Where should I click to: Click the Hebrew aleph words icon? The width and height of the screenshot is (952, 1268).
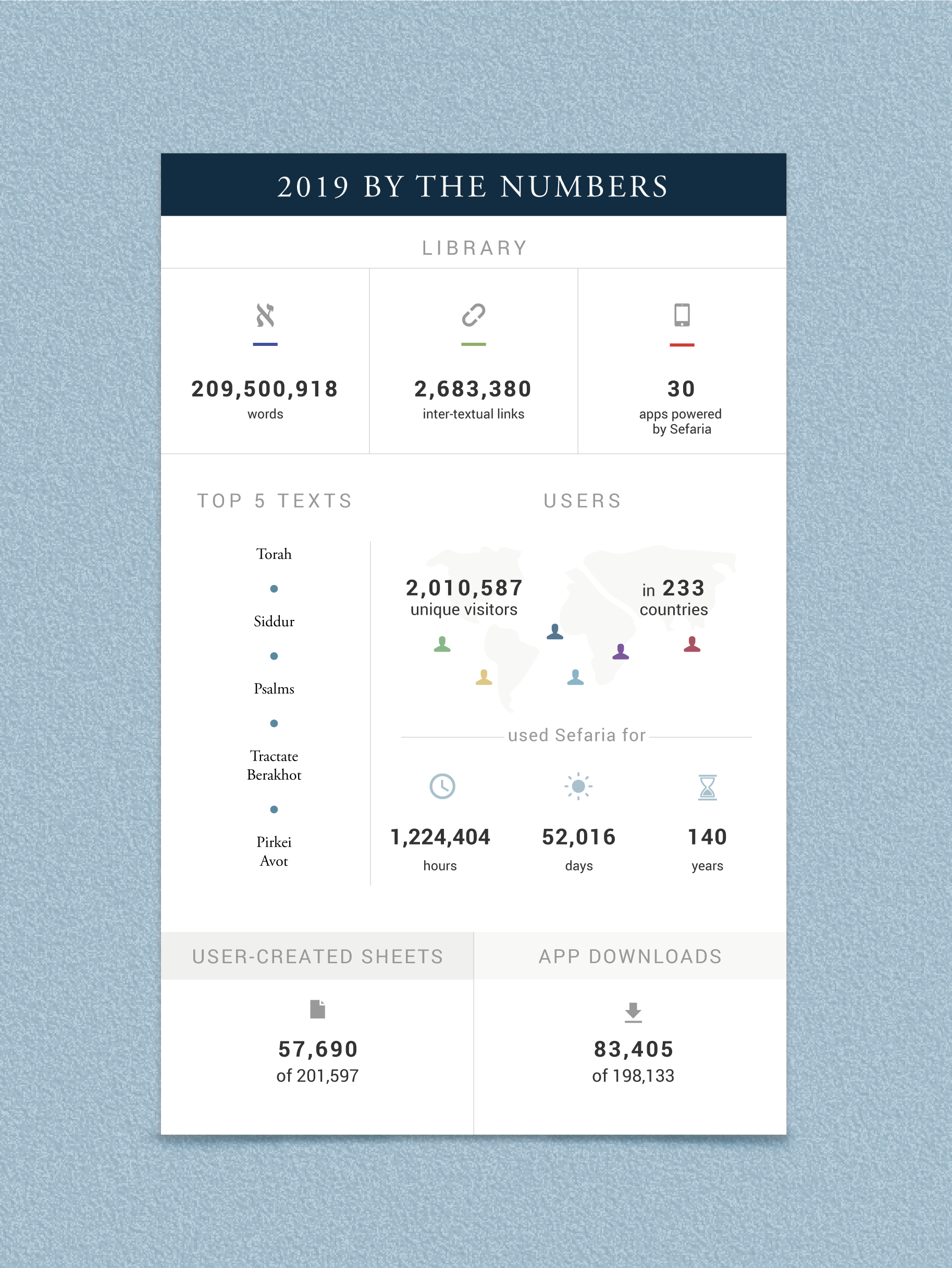[265, 315]
